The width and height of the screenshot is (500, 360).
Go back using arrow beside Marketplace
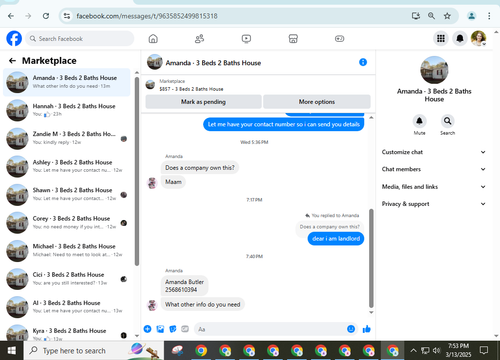coord(12,61)
